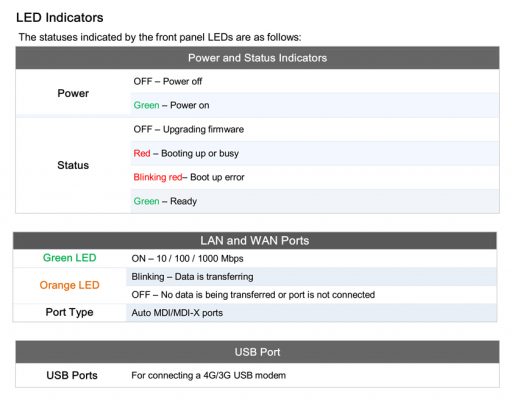This screenshot has width=512, height=400.
Task: Select the 'Power' row label
Action: tap(73, 93)
